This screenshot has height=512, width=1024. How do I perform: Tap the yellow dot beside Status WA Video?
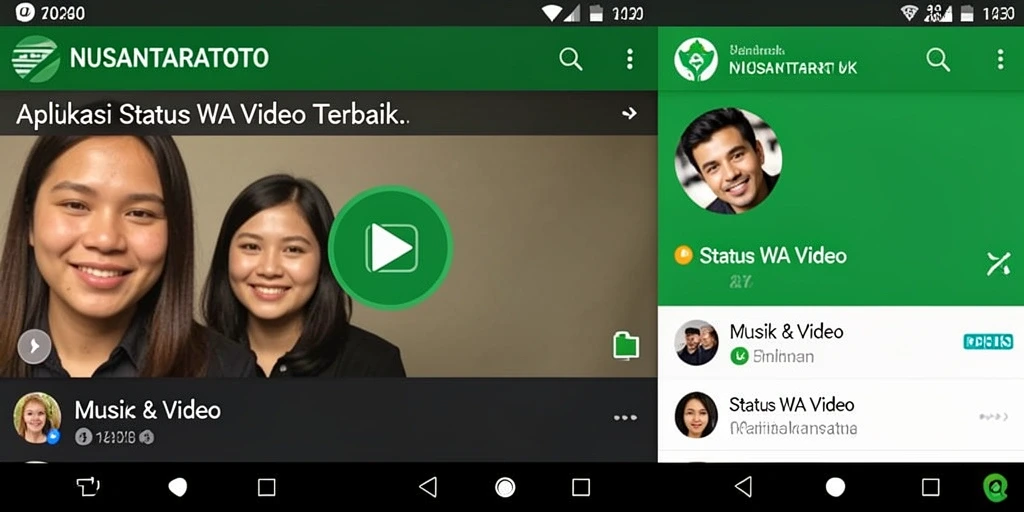coord(683,255)
